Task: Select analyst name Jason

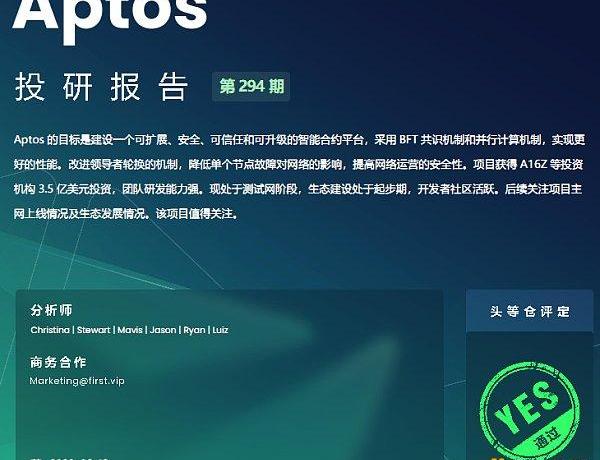Action: pyautogui.click(x=163, y=330)
